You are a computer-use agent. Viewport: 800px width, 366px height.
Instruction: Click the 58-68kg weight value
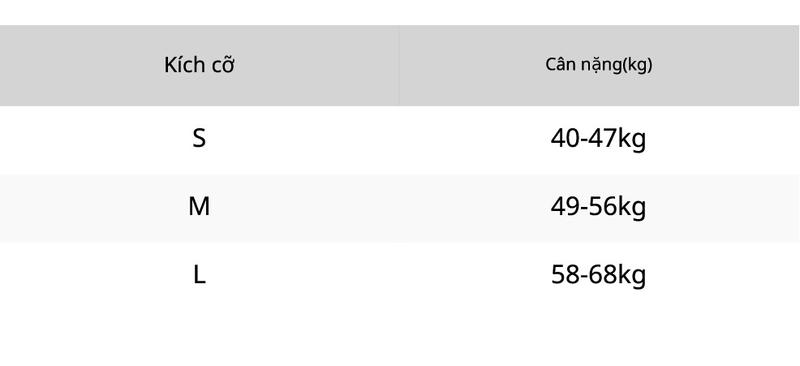click(x=598, y=276)
